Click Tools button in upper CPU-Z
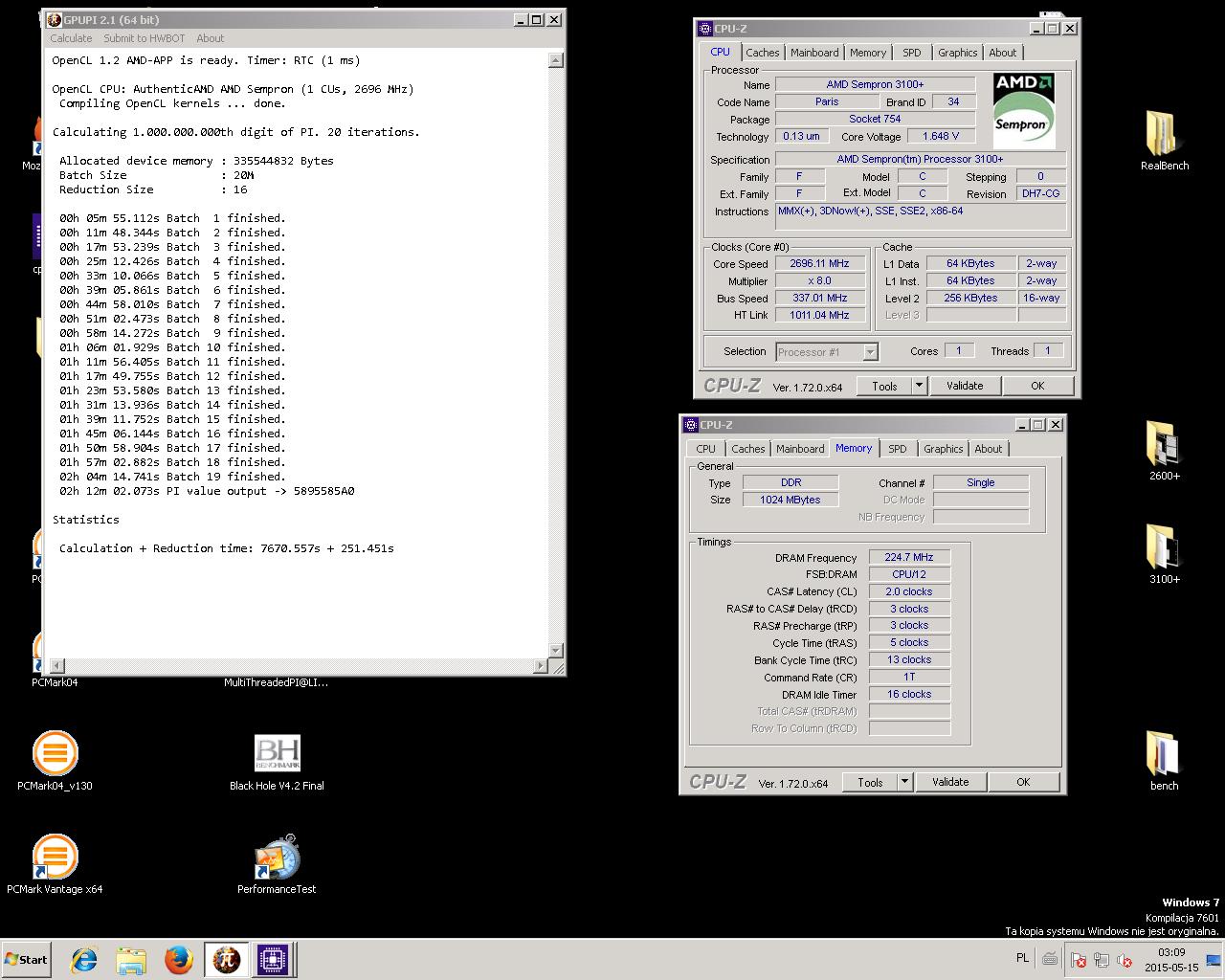The height and width of the screenshot is (980, 1225). point(884,386)
